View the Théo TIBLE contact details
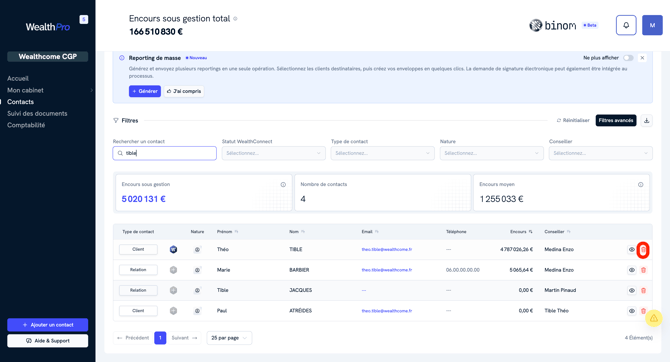 coord(632,250)
